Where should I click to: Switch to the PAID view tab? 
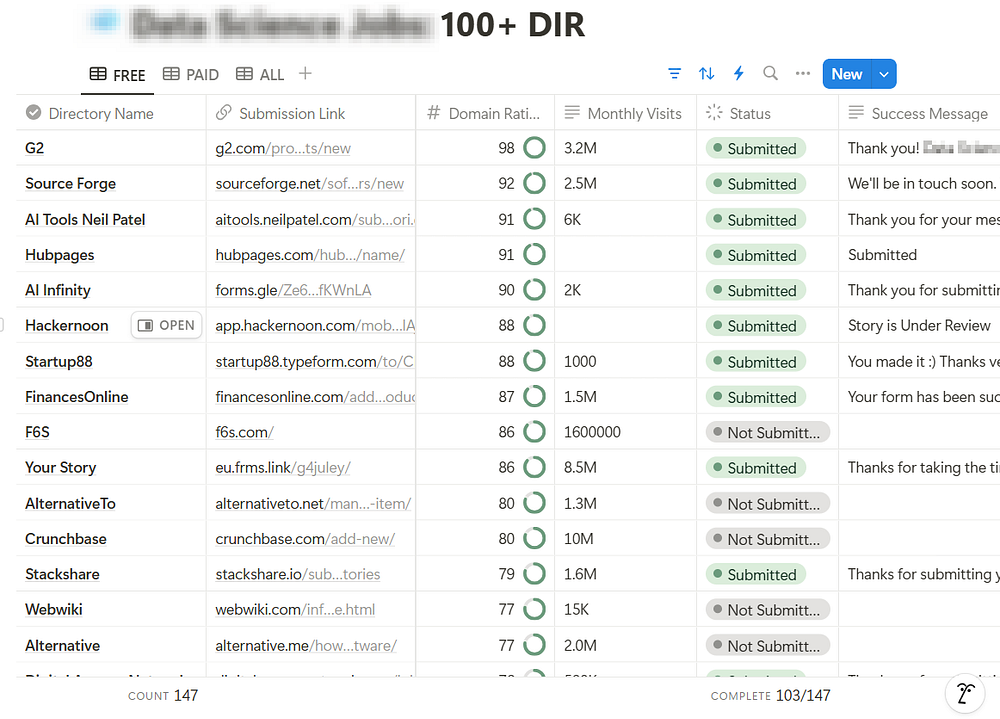click(191, 75)
